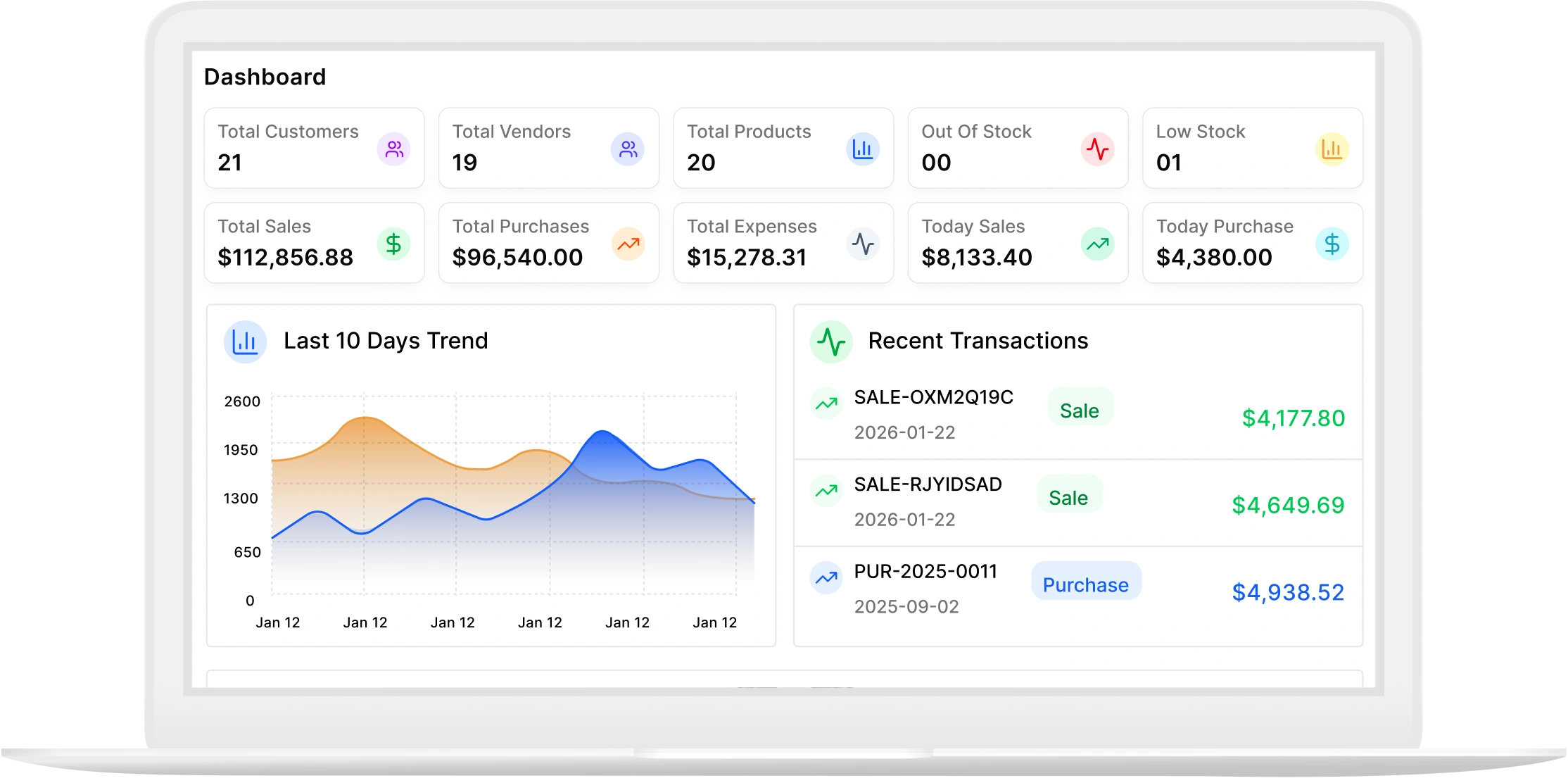Click the yellow Low Stock chart icon

pyautogui.click(x=1332, y=149)
